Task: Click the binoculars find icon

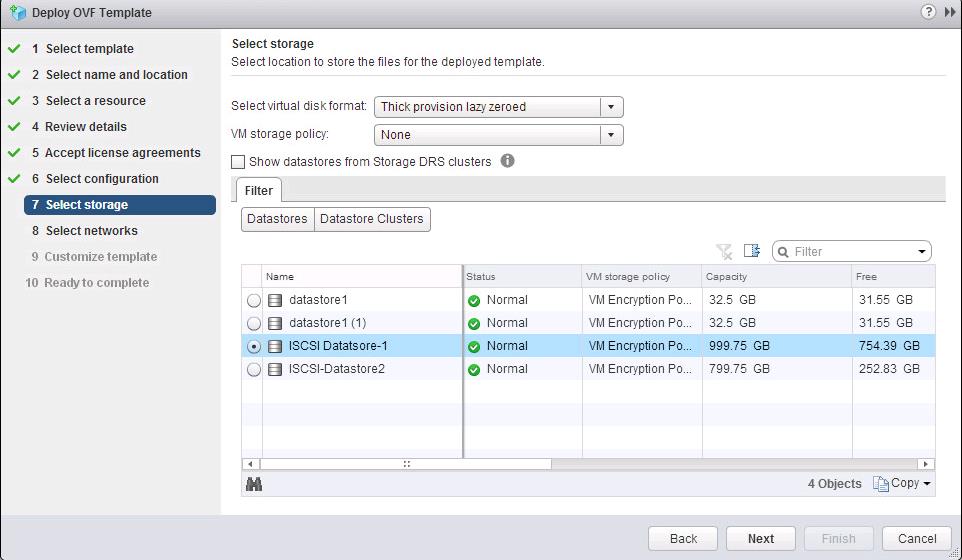Action: click(254, 484)
